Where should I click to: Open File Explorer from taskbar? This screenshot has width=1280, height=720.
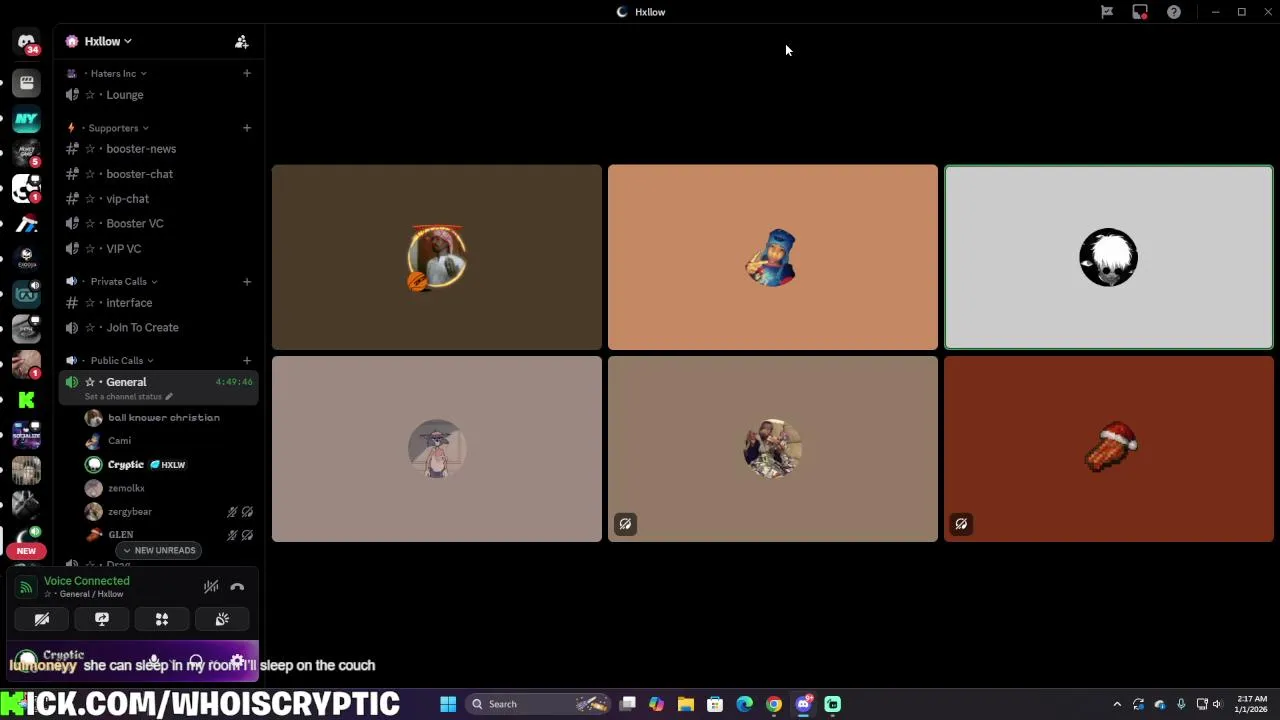[x=686, y=704]
